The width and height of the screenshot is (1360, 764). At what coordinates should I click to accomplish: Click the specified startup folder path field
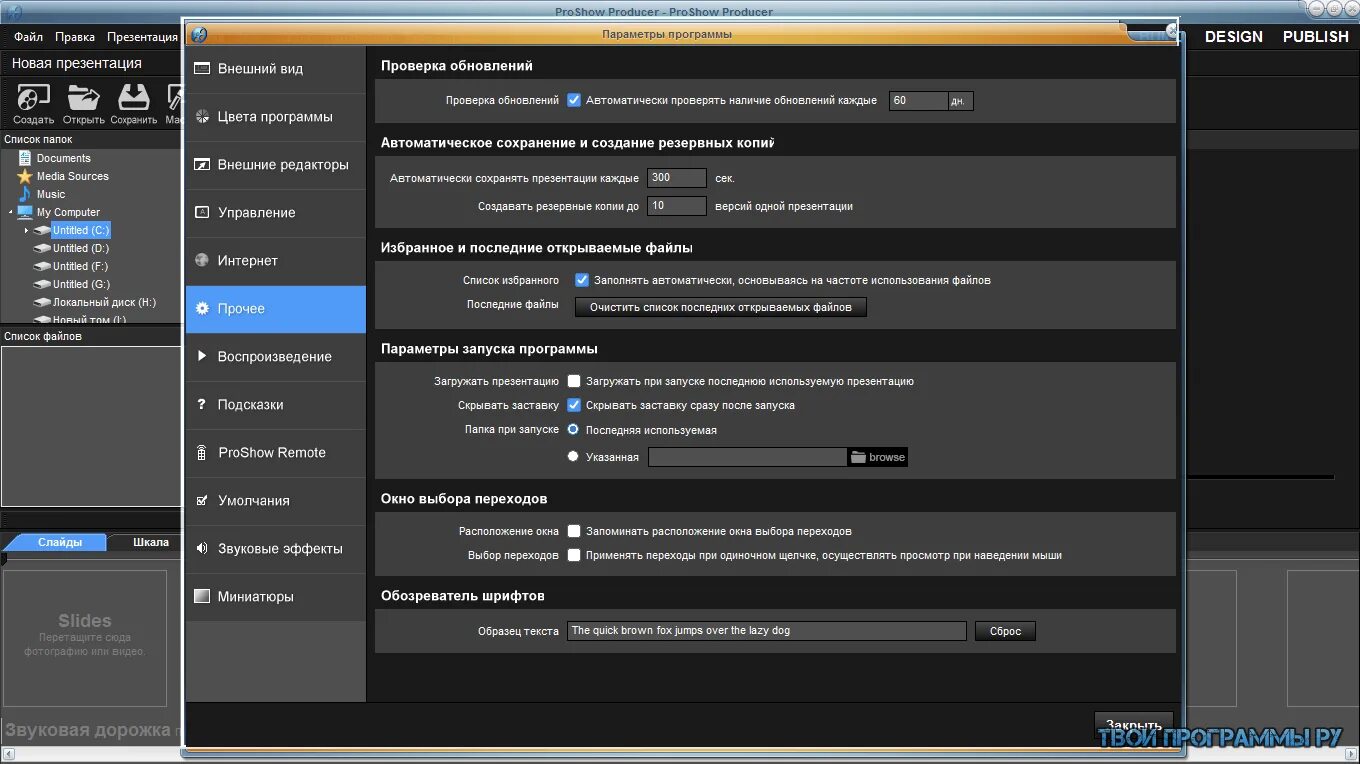coord(747,457)
